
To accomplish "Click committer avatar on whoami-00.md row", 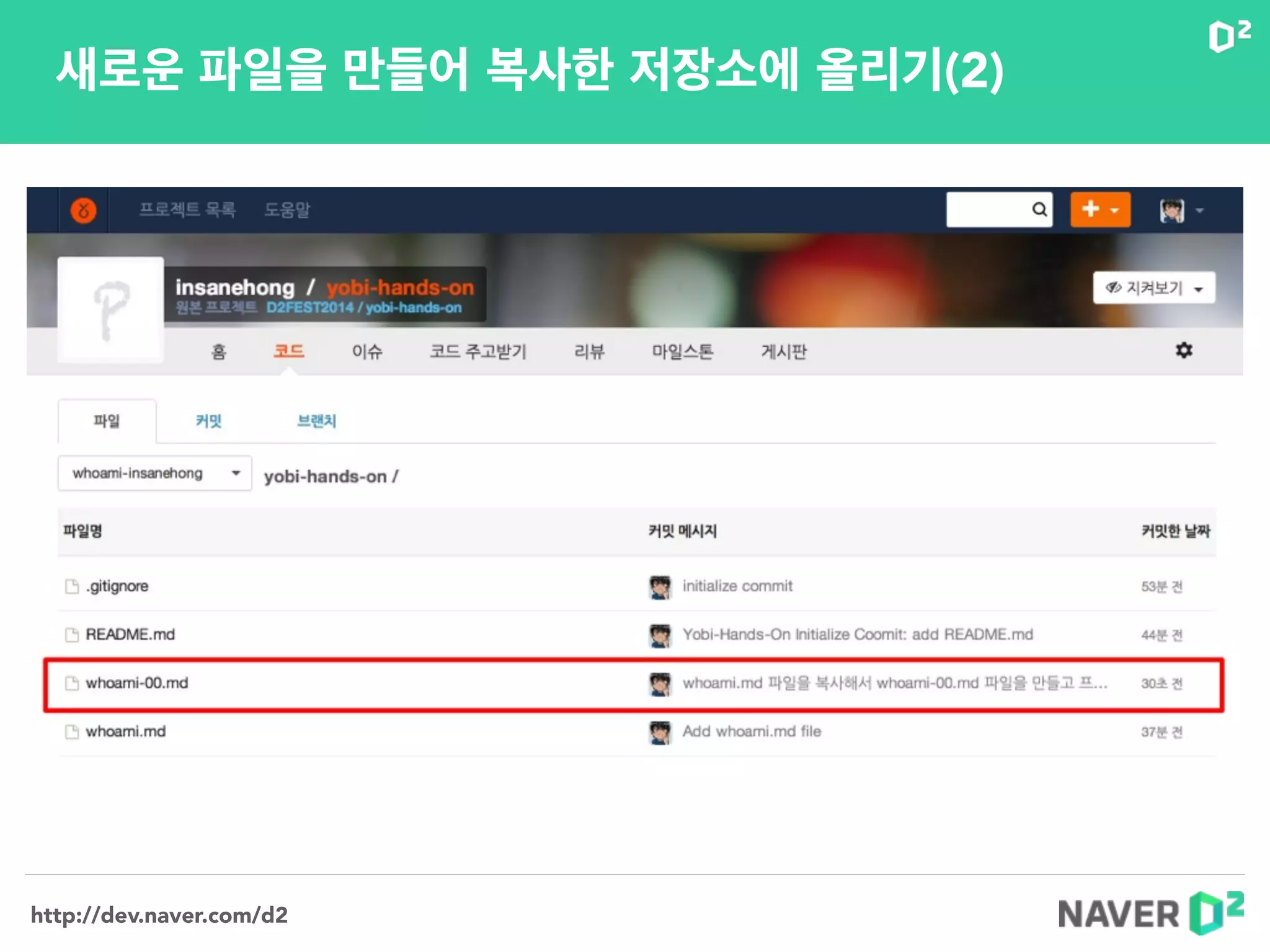I will click(x=660, y=684).
